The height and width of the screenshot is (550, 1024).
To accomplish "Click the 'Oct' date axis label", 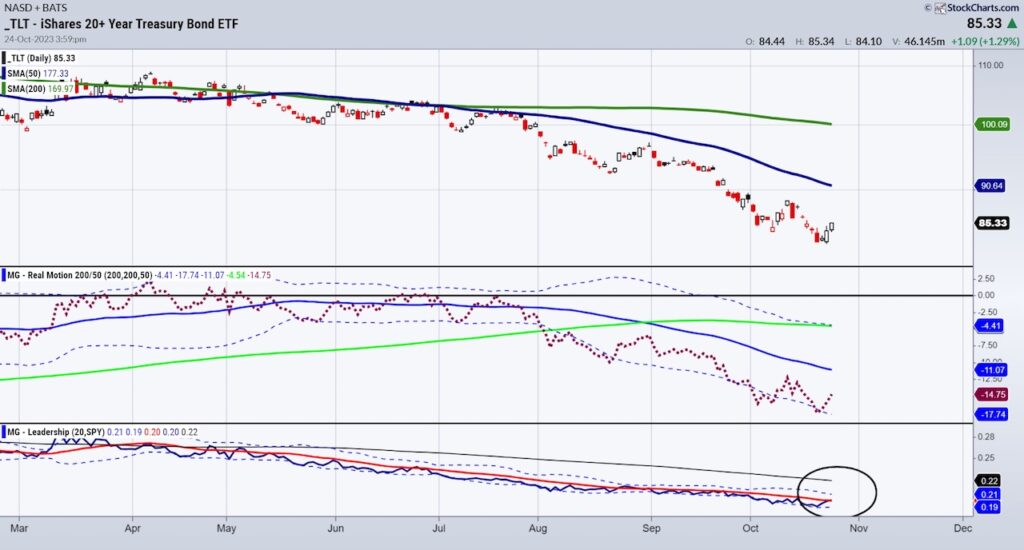I will click(750, 528).
